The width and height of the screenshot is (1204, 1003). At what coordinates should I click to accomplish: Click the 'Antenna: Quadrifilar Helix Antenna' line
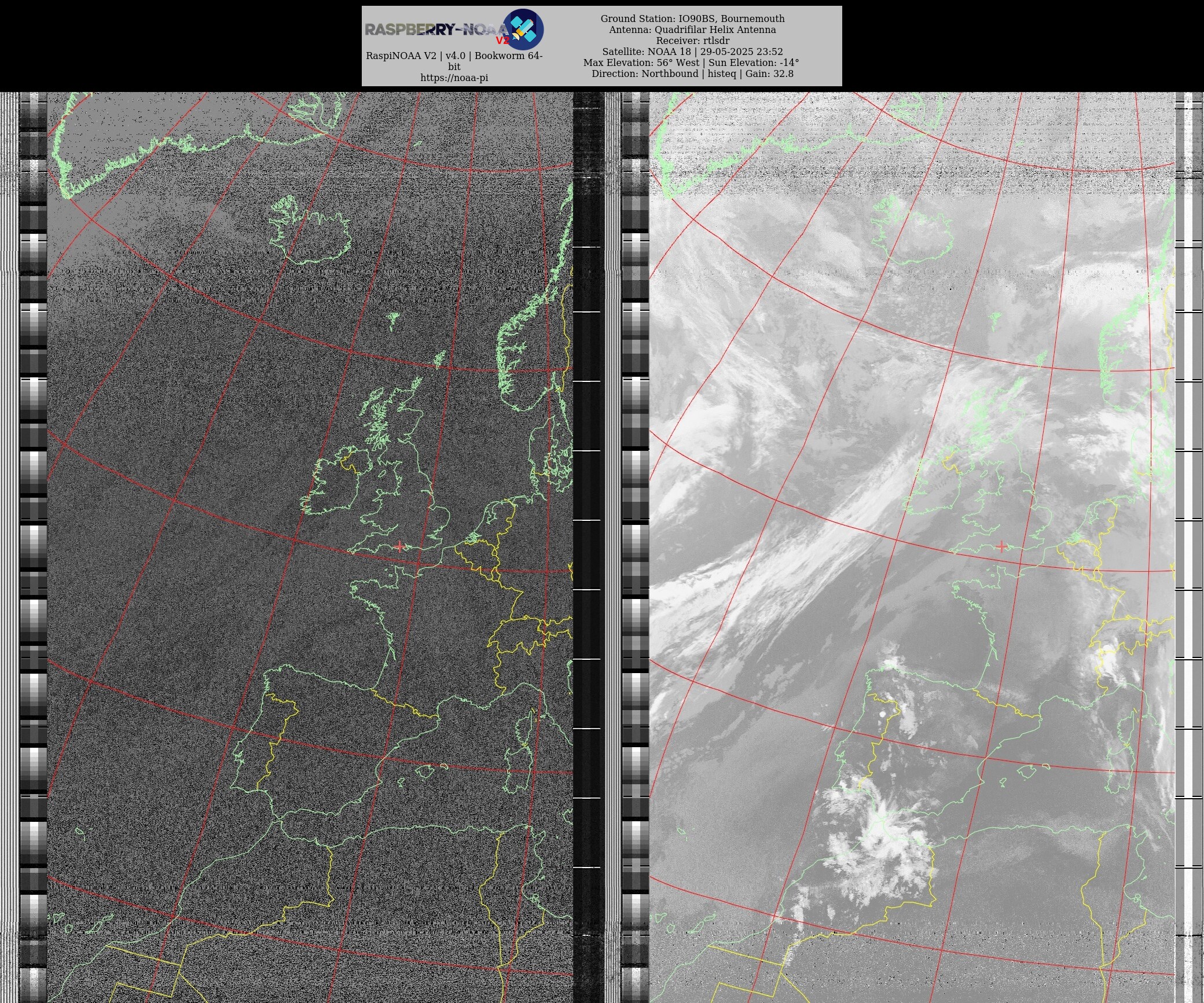tap(692, 30)
